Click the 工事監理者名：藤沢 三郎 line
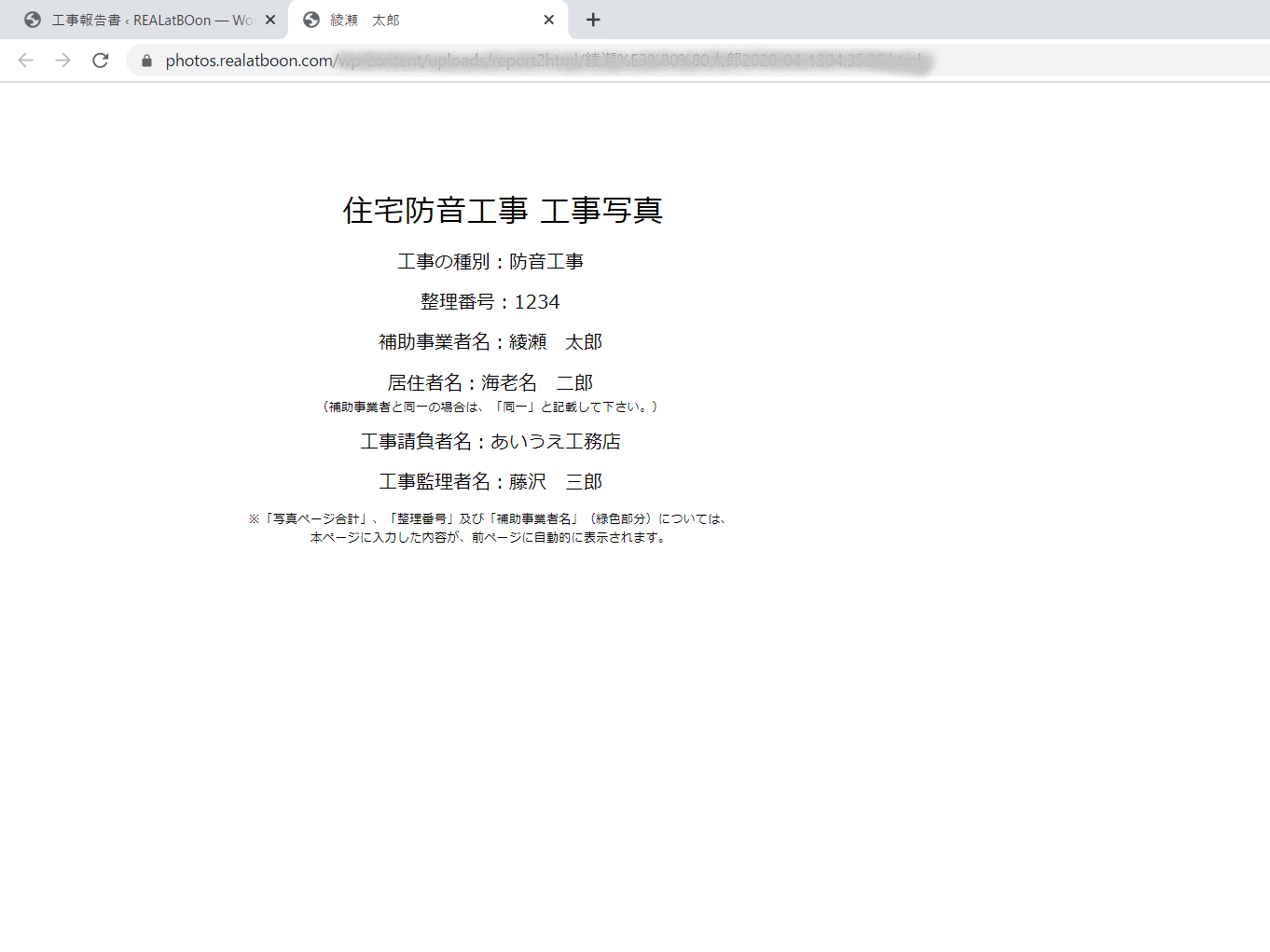This screenshot has height=952, width=1270. [490, 481]
